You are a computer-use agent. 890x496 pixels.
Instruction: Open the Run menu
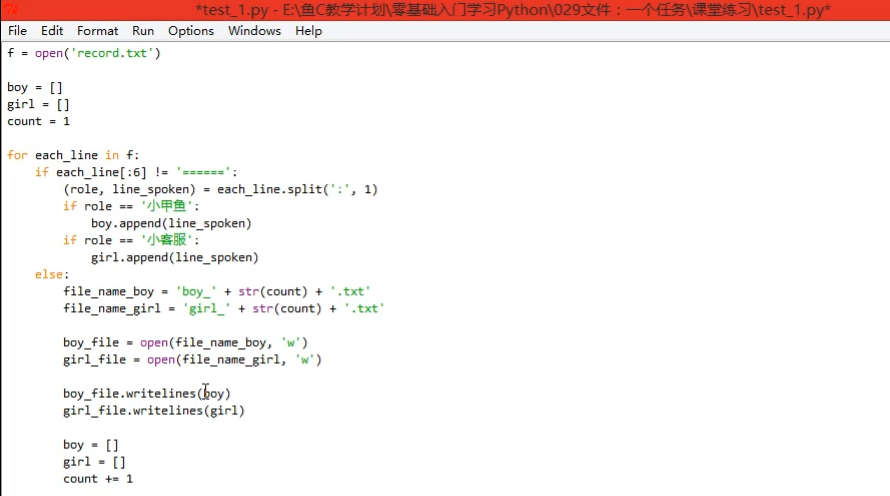point(143,31)
